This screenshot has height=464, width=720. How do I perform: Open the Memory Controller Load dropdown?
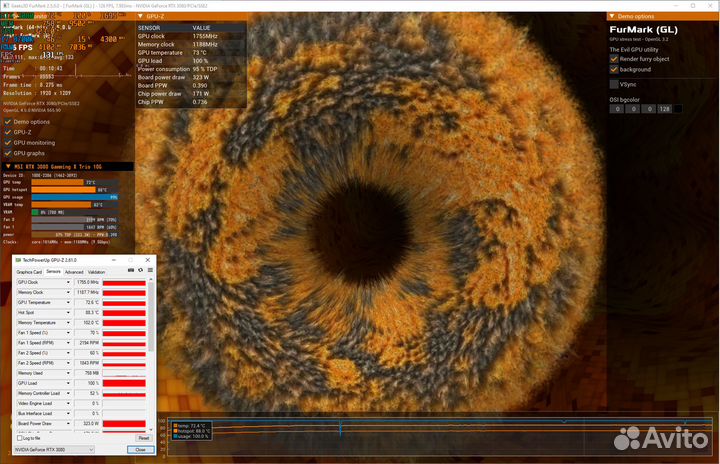pyautogui.click(x=68, y=393)
